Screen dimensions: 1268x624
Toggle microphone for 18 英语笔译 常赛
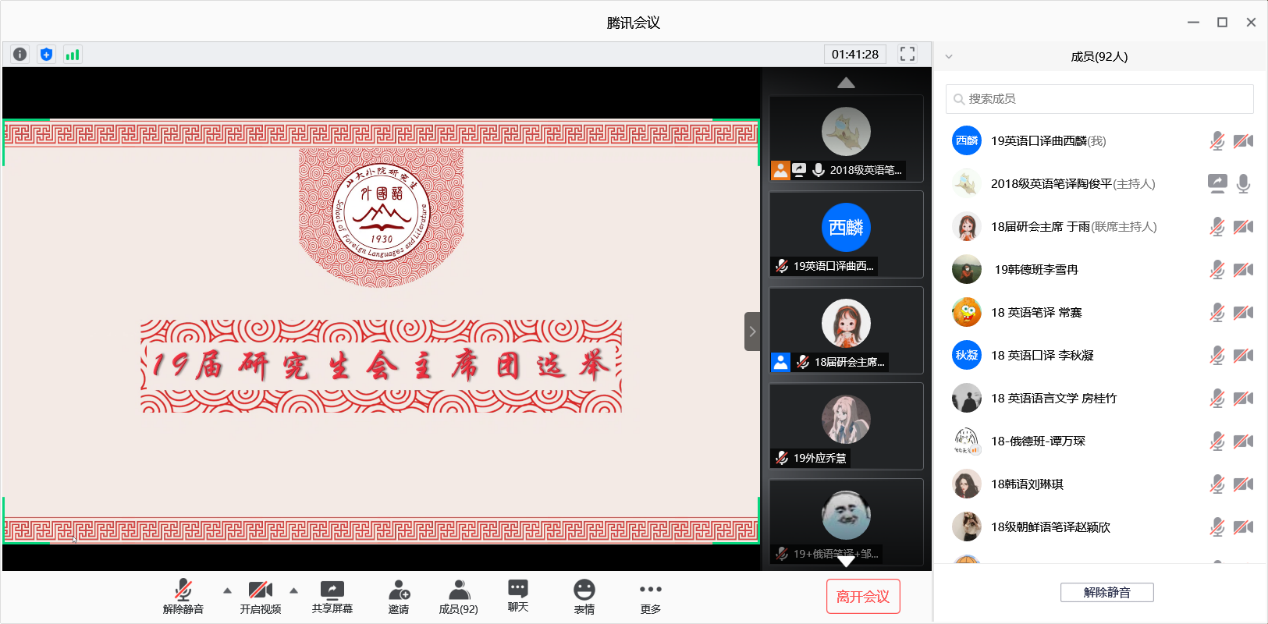[1217, 313]
